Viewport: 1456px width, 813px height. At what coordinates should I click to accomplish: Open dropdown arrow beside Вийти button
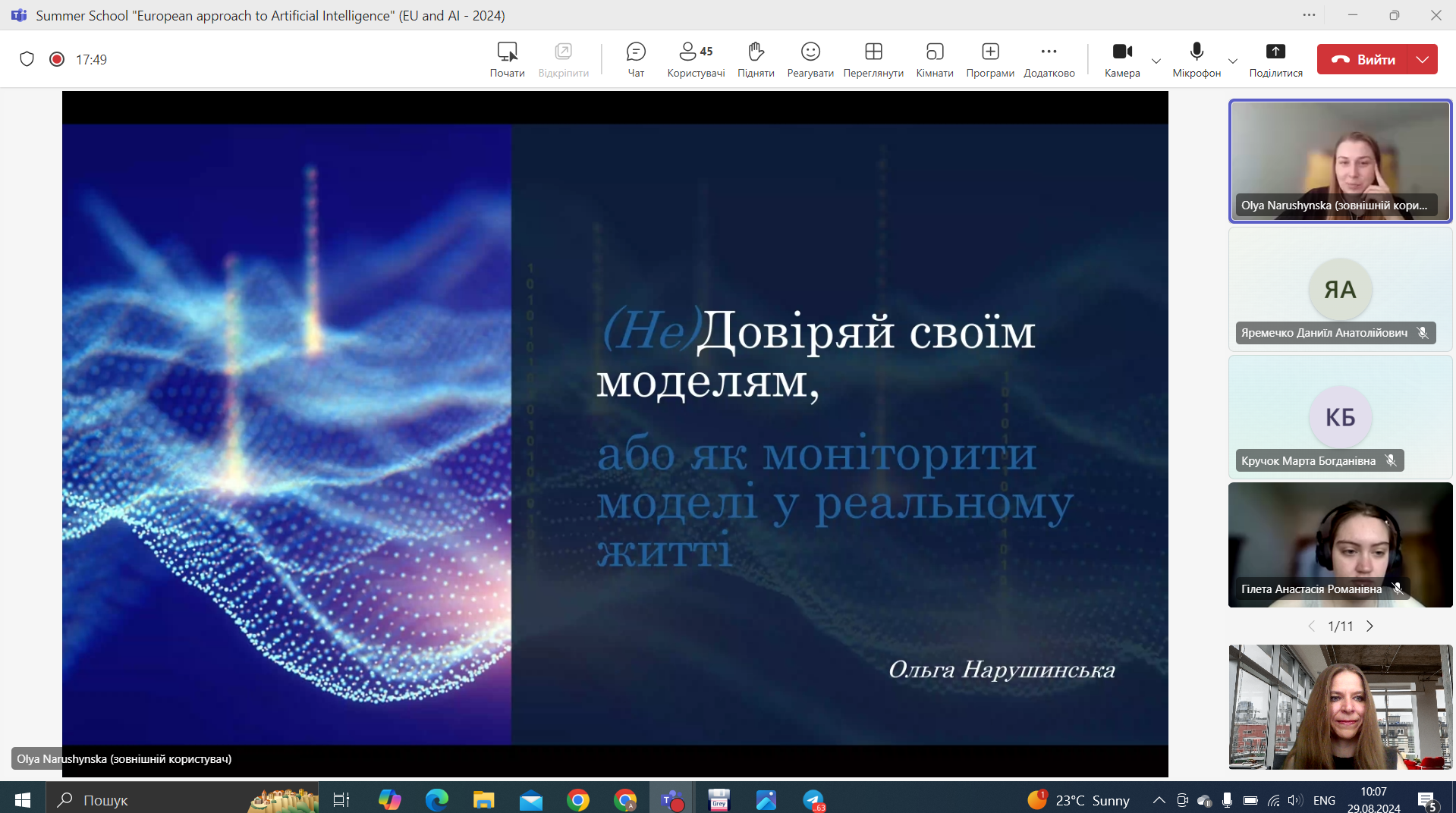(1423, 59)
